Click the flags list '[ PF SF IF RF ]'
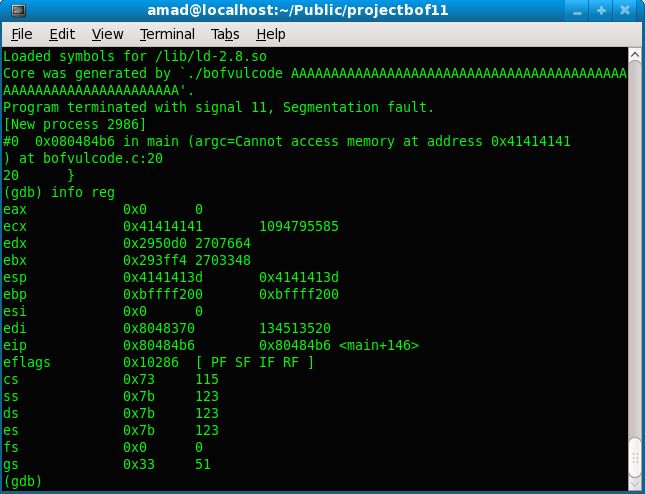Viewport: 645px width, 494px height. tap(255, 362)
